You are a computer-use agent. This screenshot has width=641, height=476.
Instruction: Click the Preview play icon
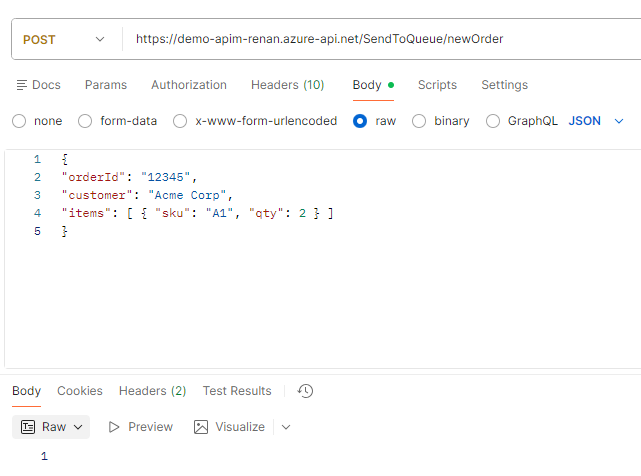point(114,427)
